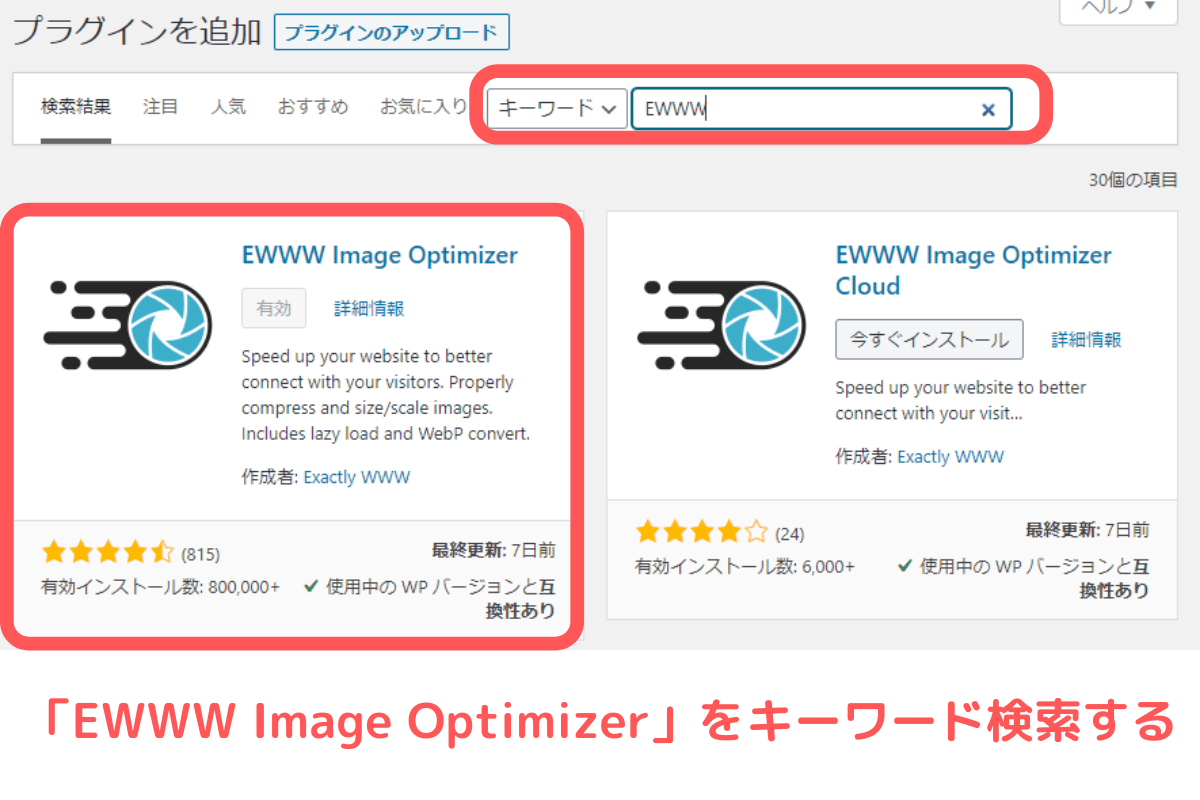Image resolution: width=1200 pixels, height=800 pixels.
Task: Click the プラグインを追加 page heading
Action: (x=137, y=32)
